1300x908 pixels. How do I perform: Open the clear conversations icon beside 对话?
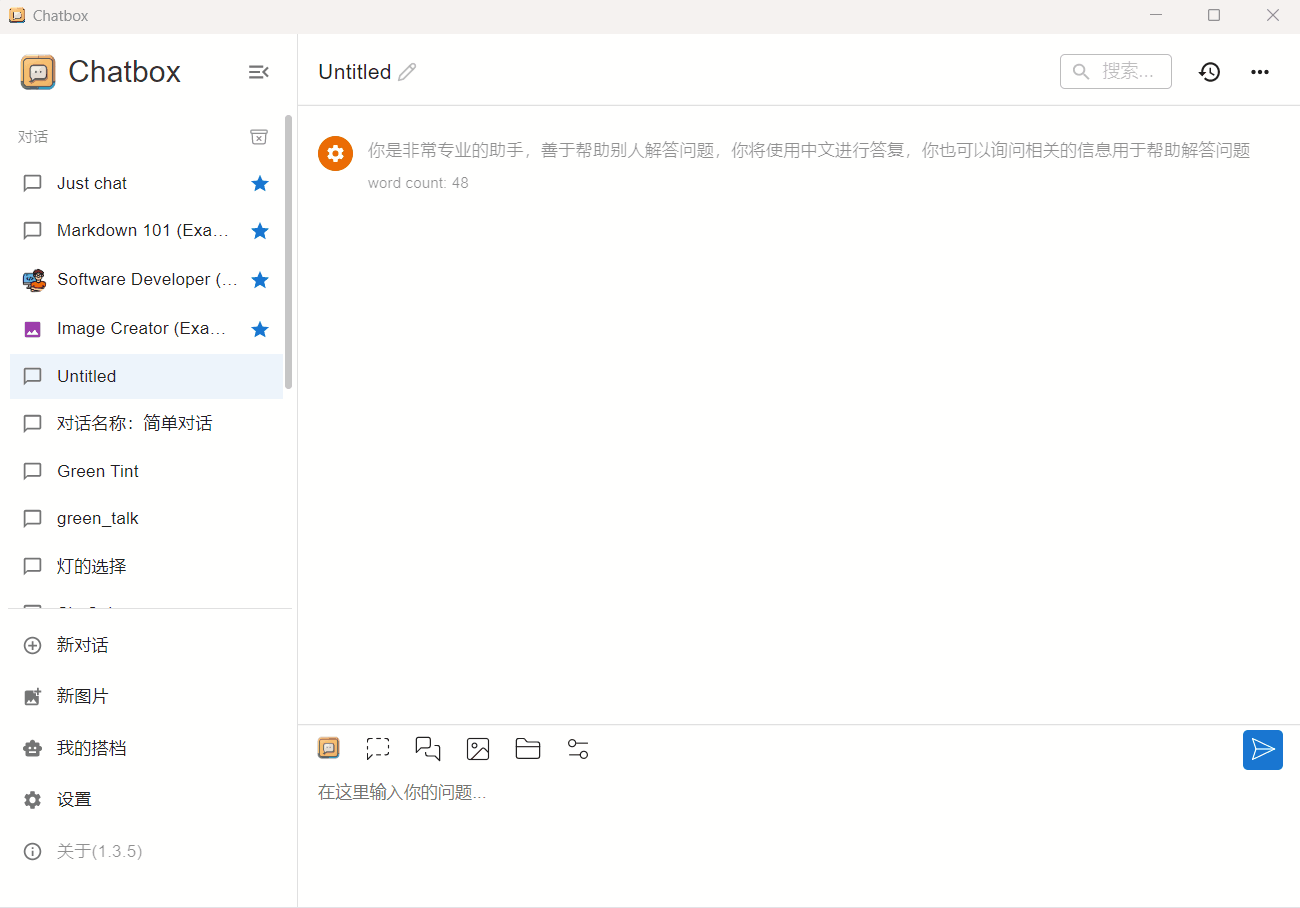(x=259, y=136)
